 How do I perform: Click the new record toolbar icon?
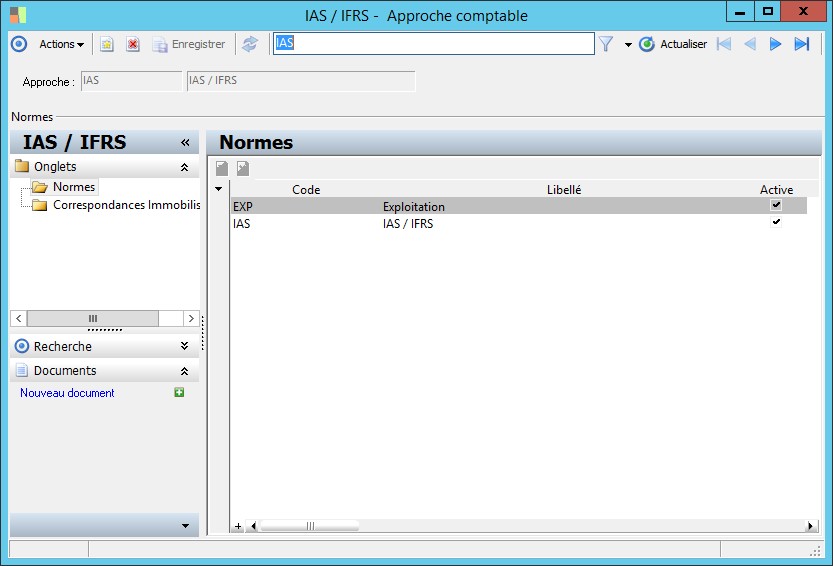pos(107,44)
